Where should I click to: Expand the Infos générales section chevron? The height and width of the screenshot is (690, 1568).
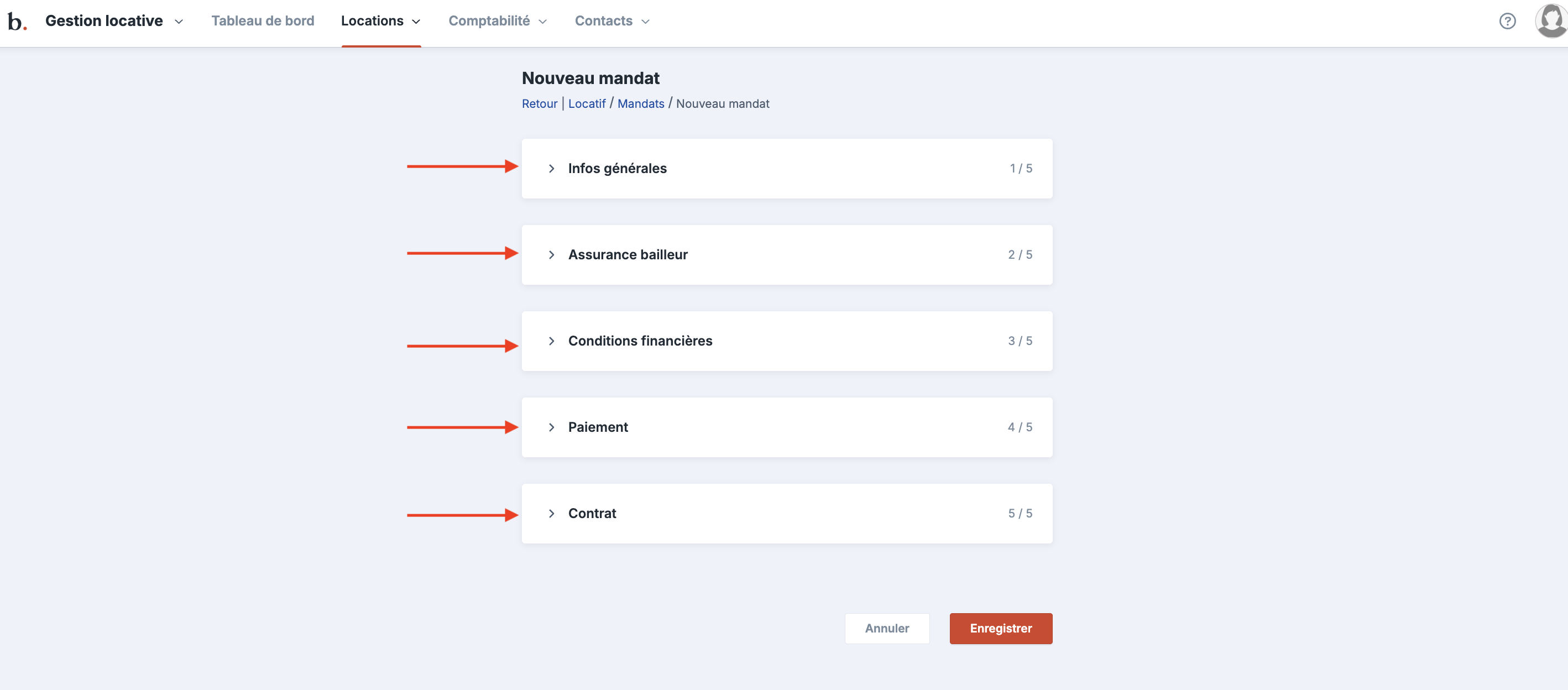(x=551, y=169)
